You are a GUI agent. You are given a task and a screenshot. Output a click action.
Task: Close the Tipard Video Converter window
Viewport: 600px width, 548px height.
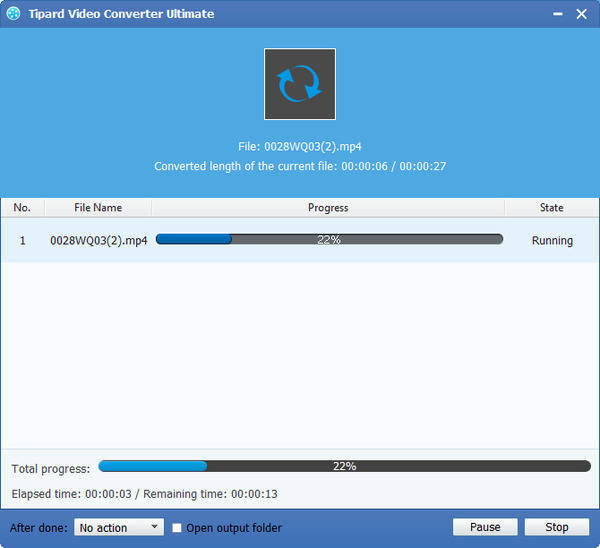tap(581, 14)
